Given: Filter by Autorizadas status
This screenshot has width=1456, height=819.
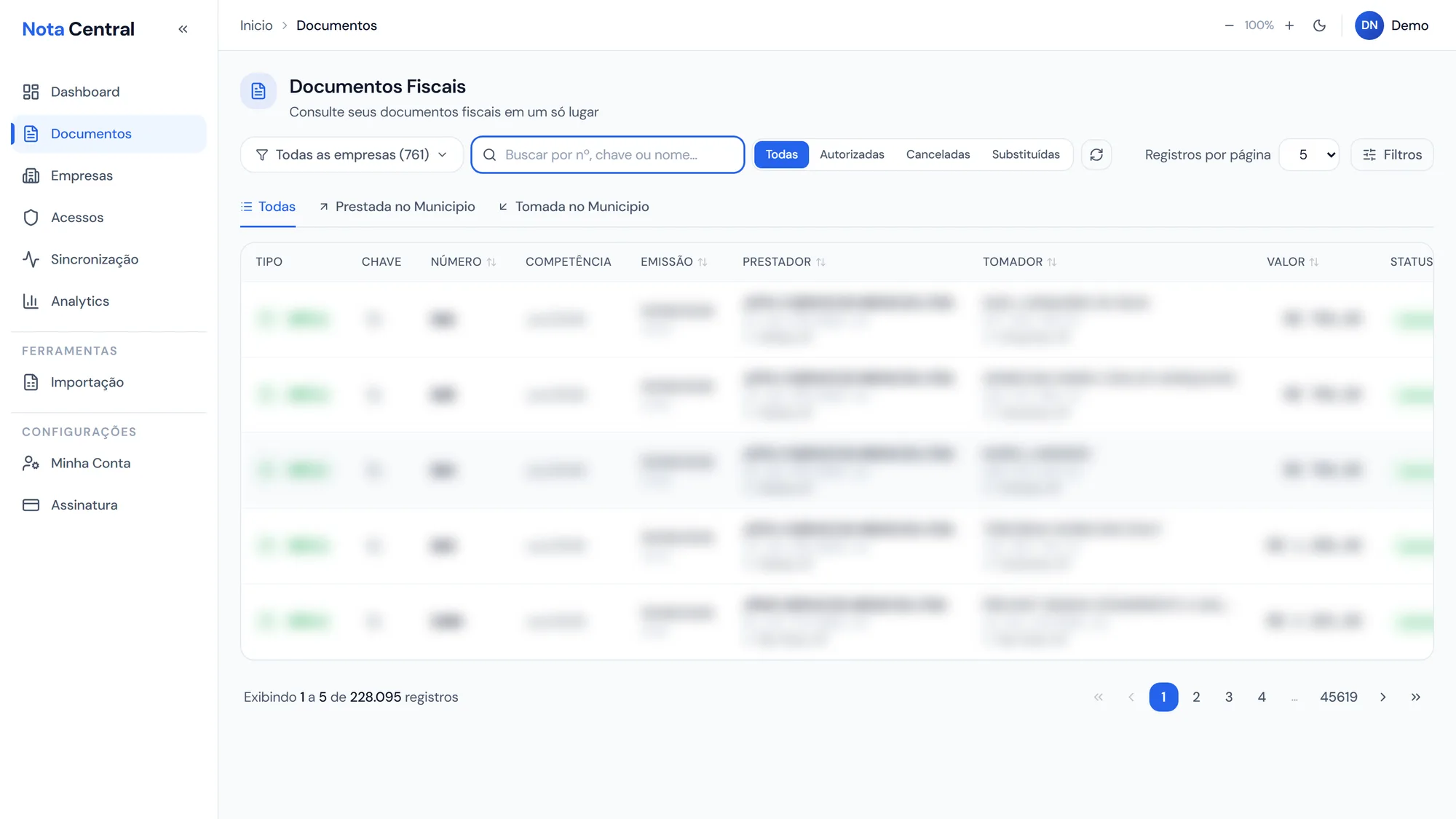Looking at the screenshot, I should click(852, 155).
